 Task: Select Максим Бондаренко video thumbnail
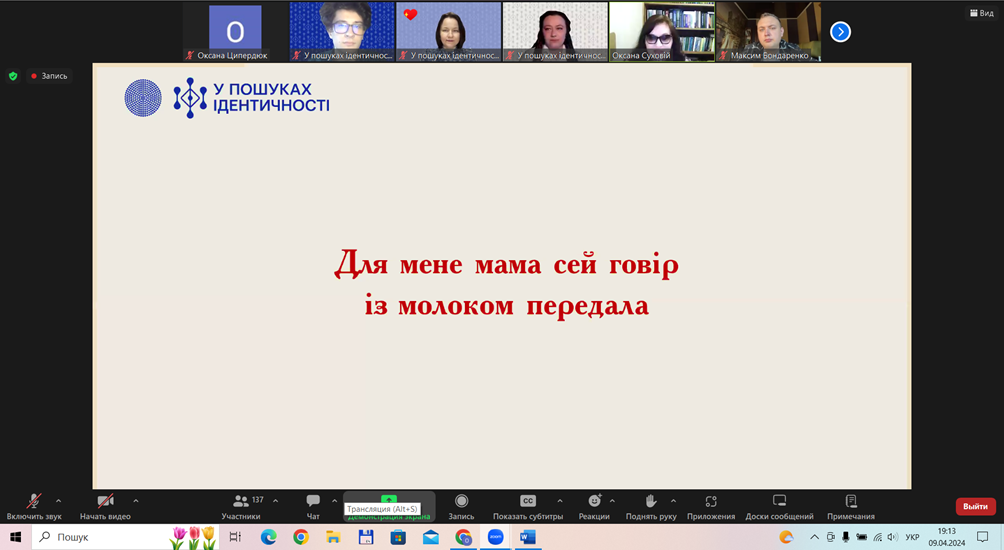tap(768, 32)
